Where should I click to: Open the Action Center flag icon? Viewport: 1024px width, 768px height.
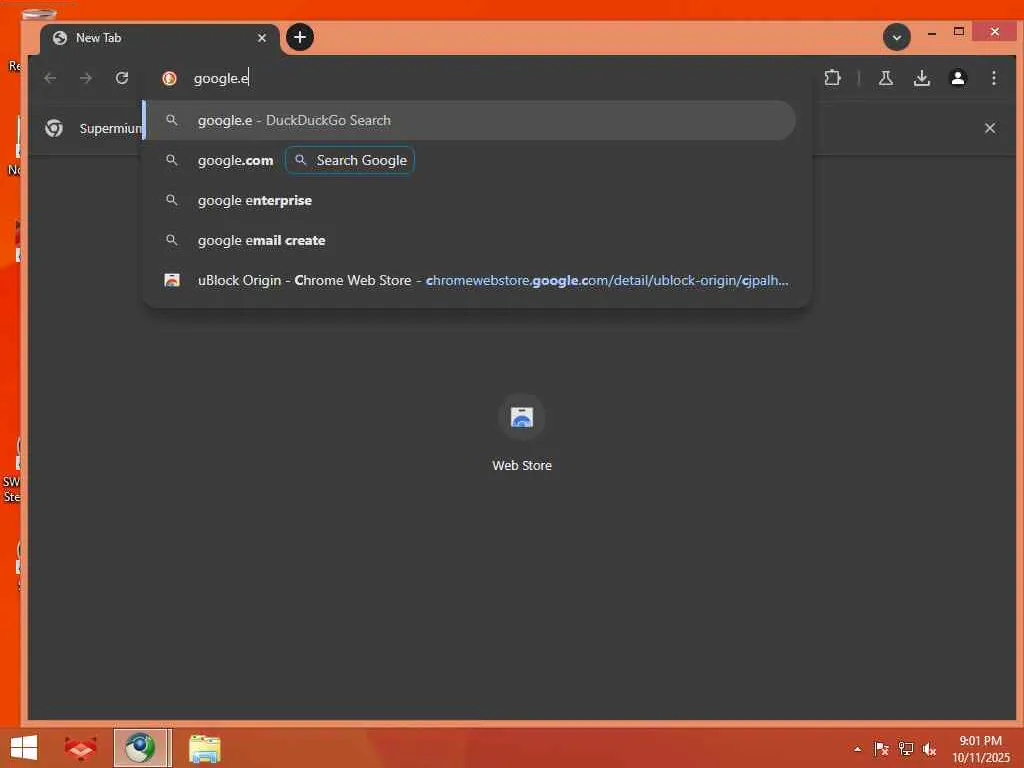point(881,749)
